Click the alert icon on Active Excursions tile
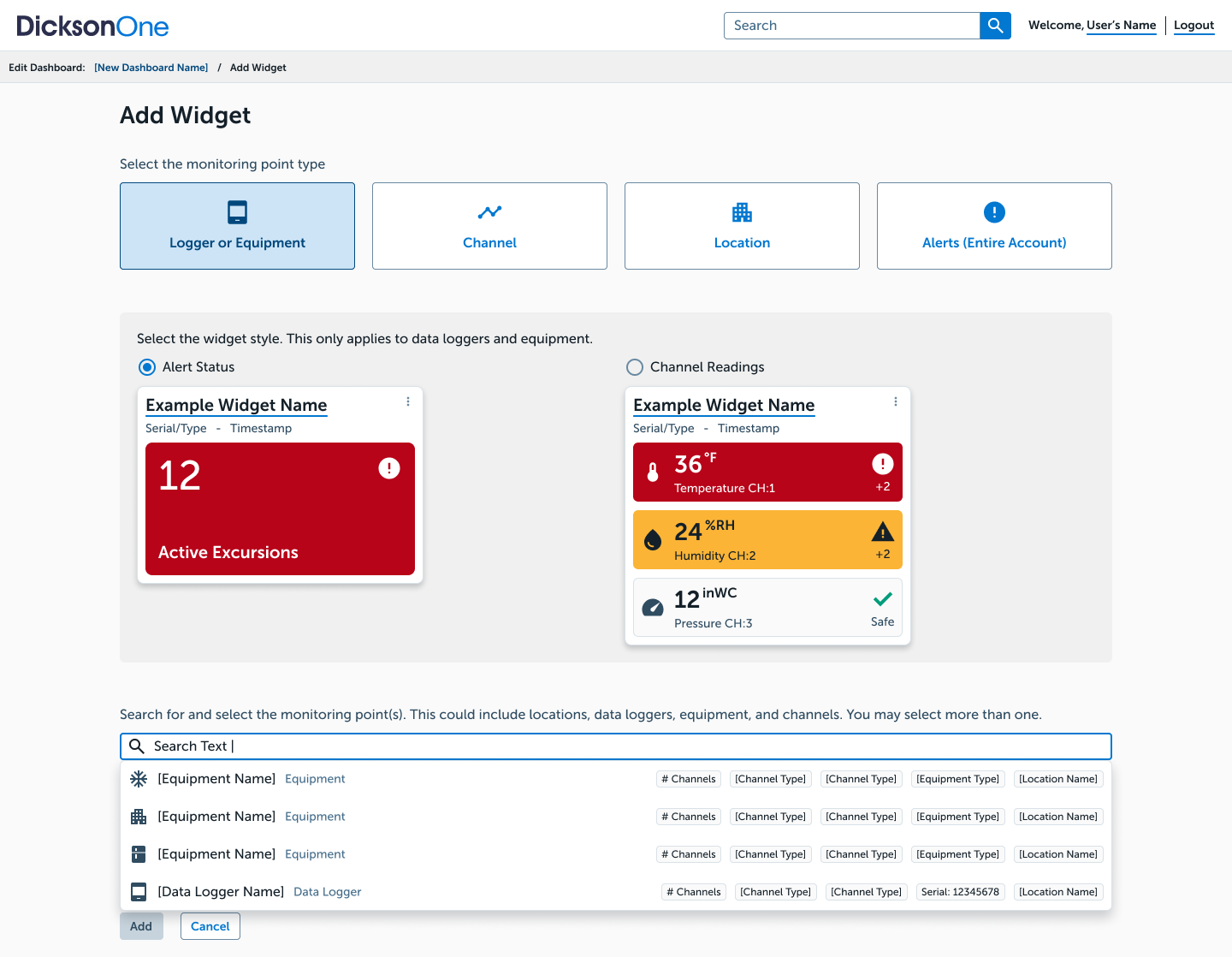1232x957 pixels. click(389, 468)
